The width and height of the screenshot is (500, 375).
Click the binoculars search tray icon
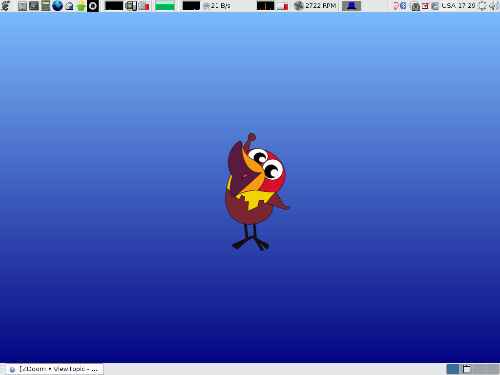415,6
